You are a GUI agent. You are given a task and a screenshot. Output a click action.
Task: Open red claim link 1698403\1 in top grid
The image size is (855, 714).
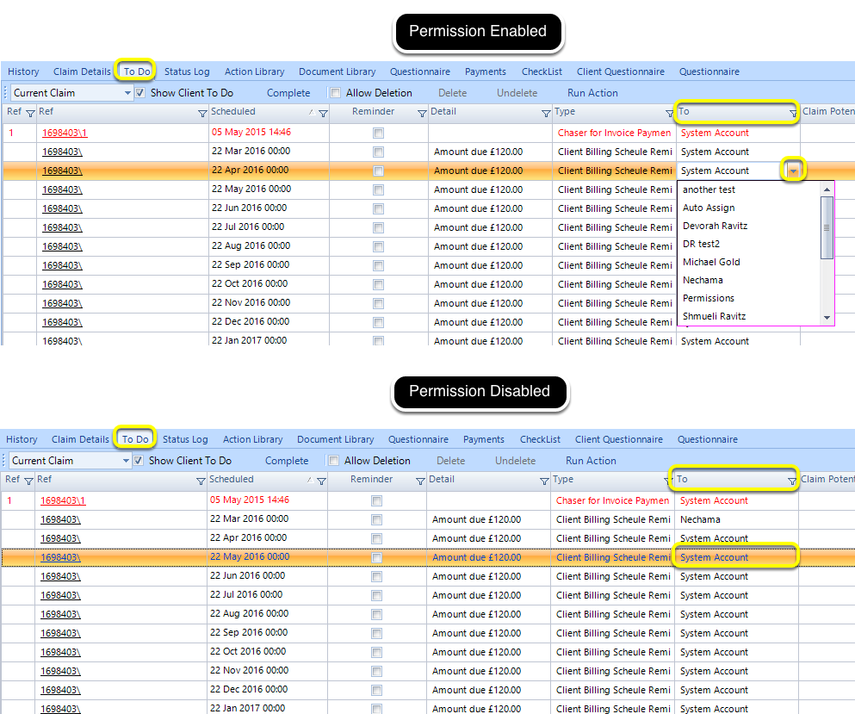(x=64, y=133)
